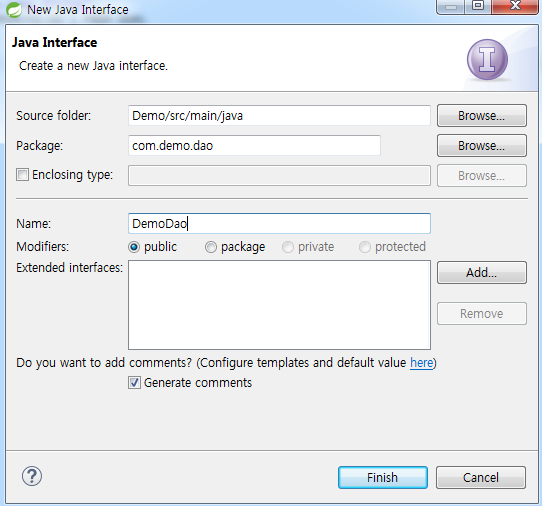Click into the Package field
Image resolution: width=542 pixels, height=506 pixels.
pos(254,146)
